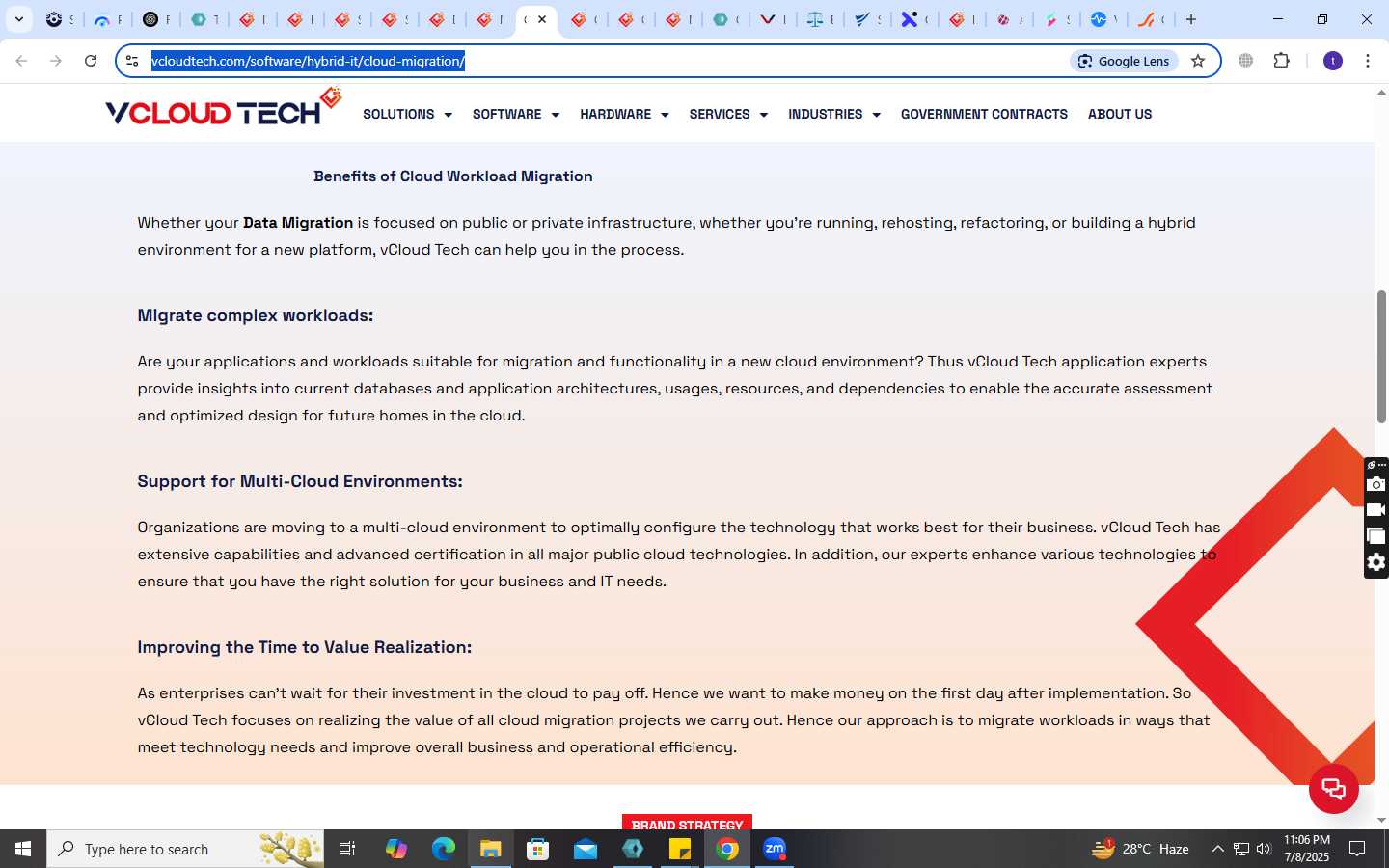The image size is (1389, 868).
Task: Click the 'Migrate complex workloads:' heading
Action: coord(256,315)
